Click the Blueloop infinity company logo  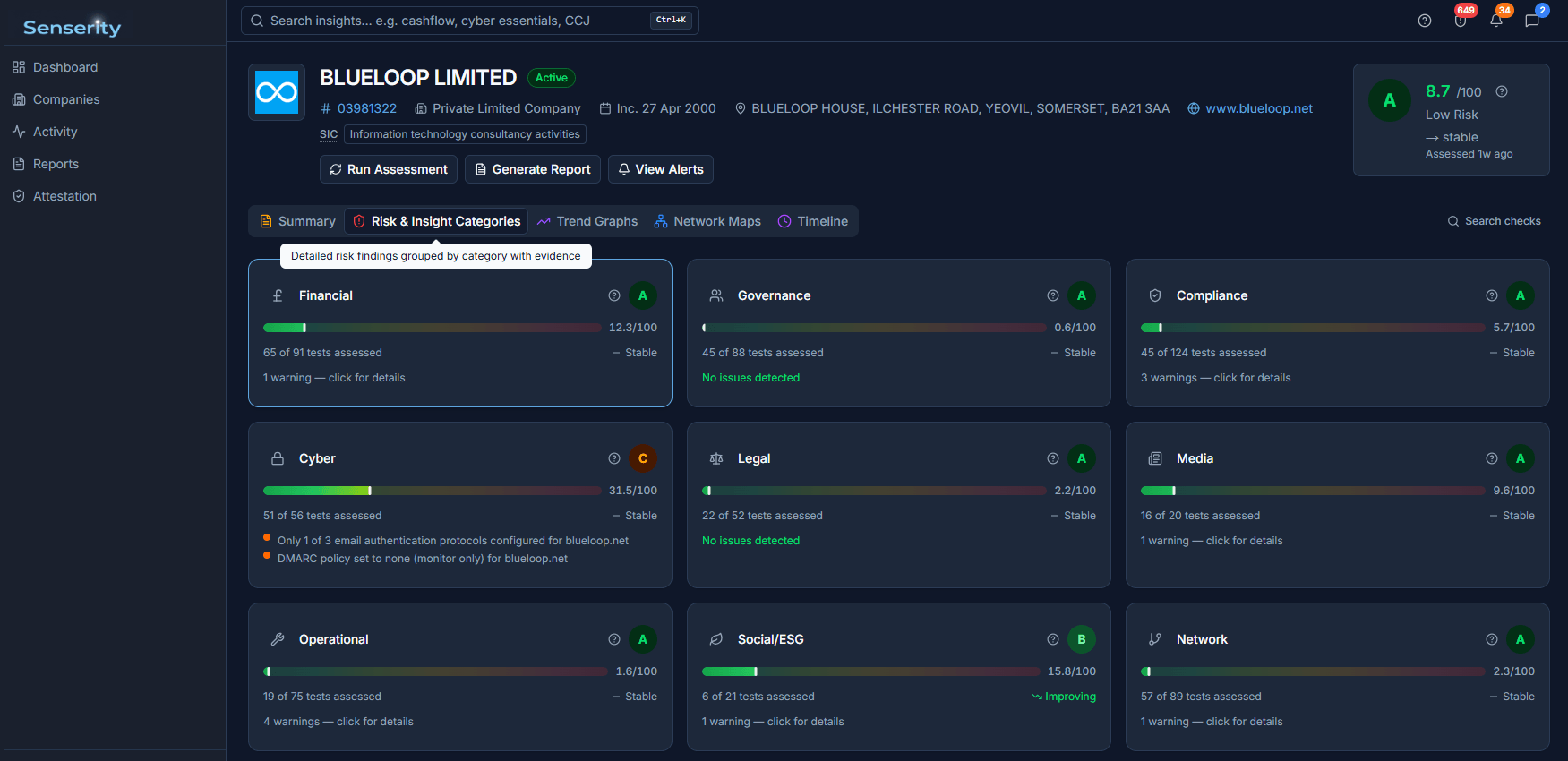point(277,92)
